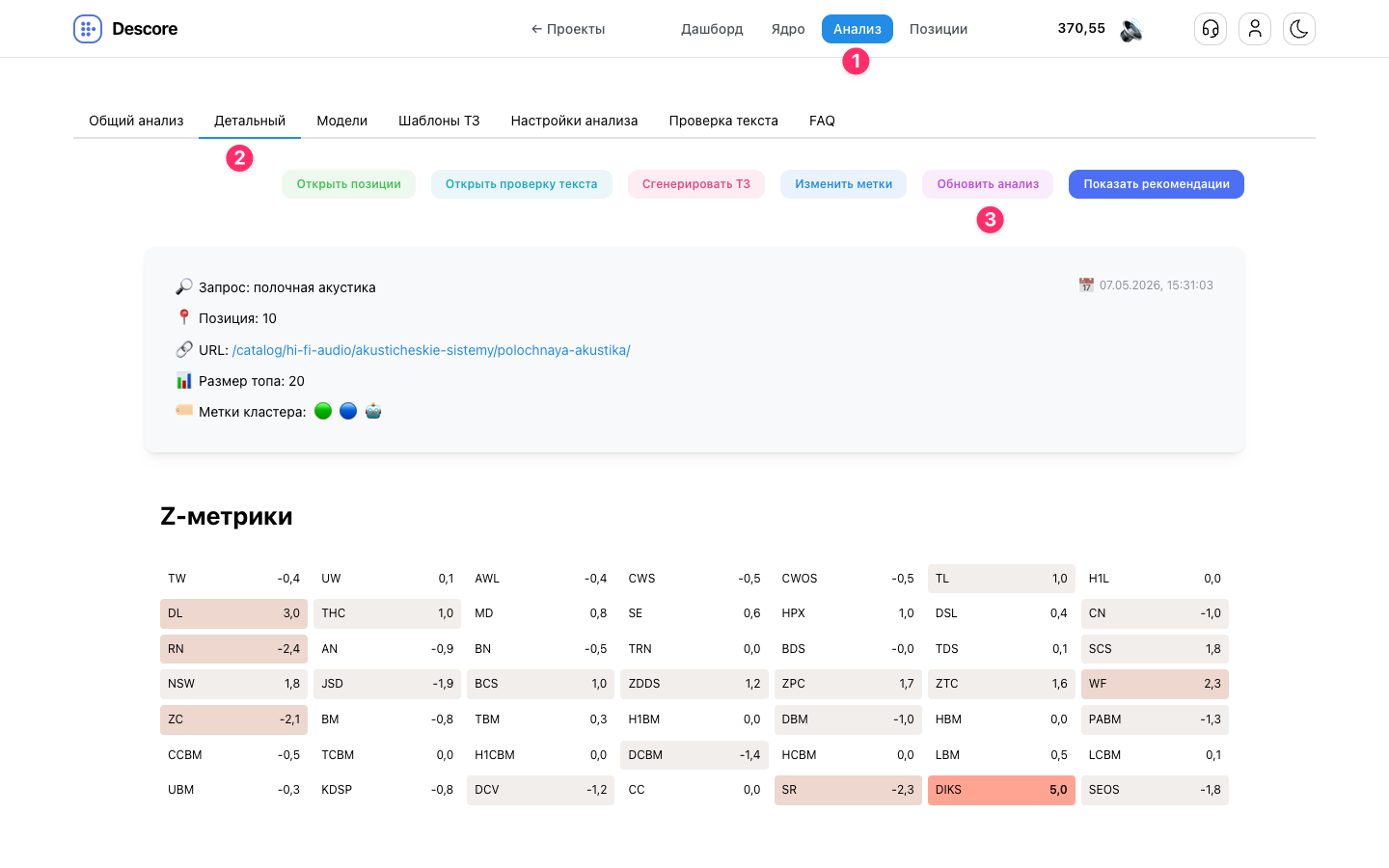1389x868 pixels.
Task: Go to Проверка текста tab
Action: [723, 121]
